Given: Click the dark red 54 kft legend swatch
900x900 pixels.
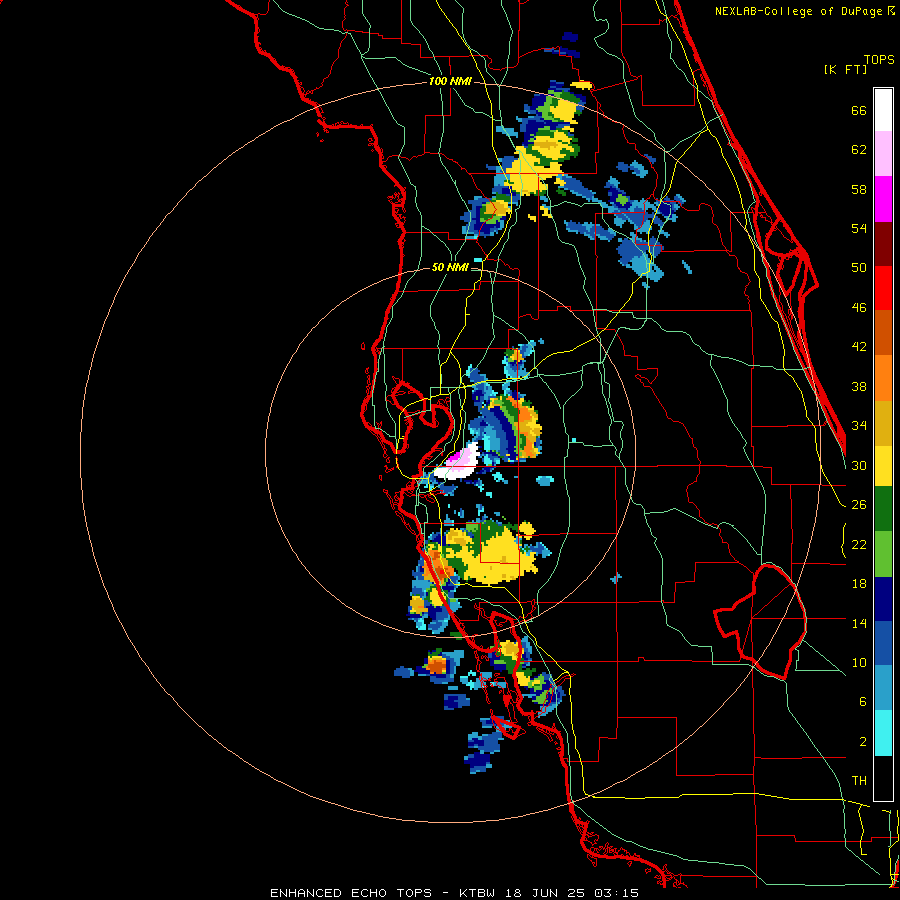Looking at the screenshot, I should (883, 243).
